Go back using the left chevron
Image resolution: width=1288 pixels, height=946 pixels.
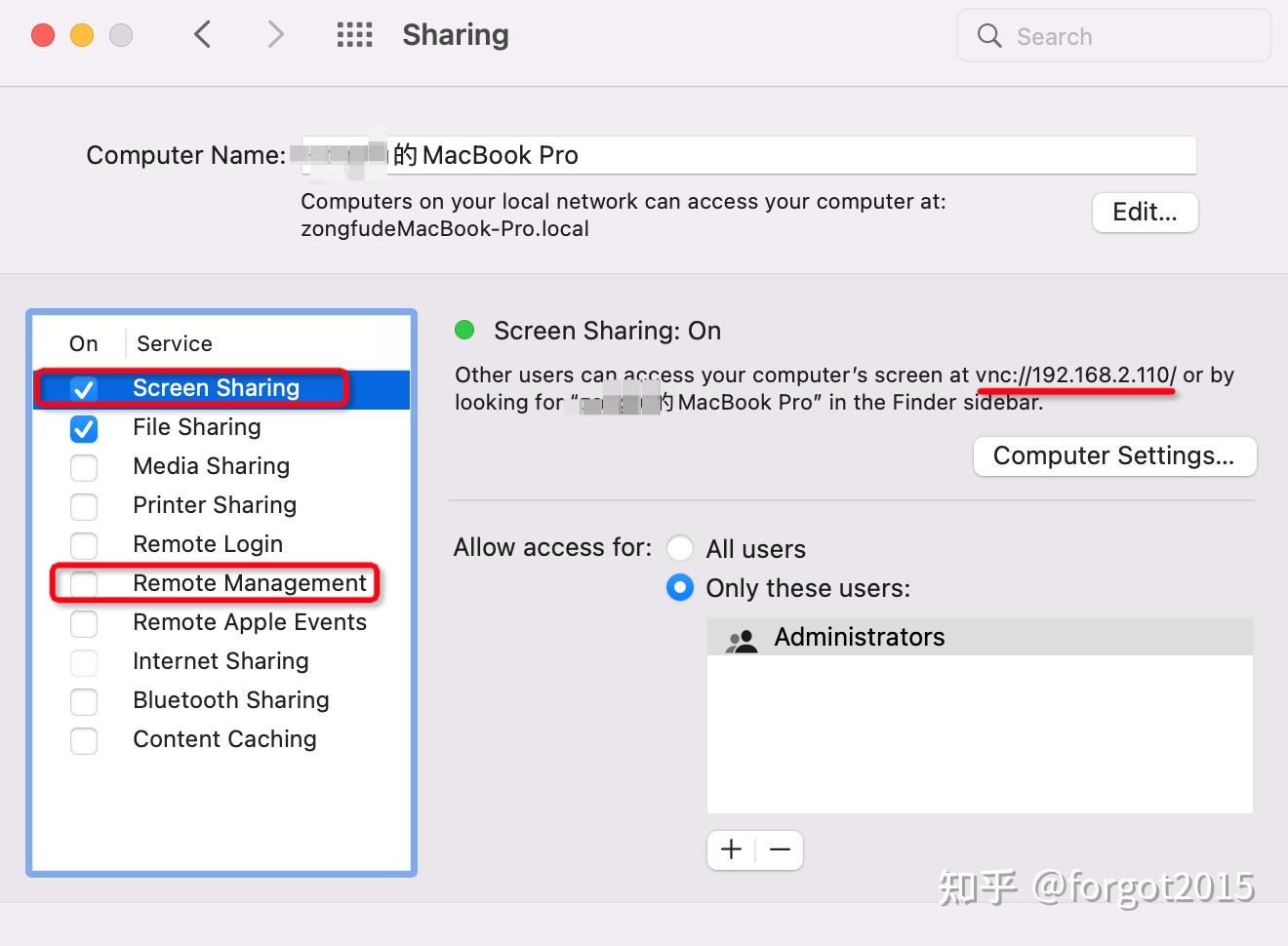(202, 35)
